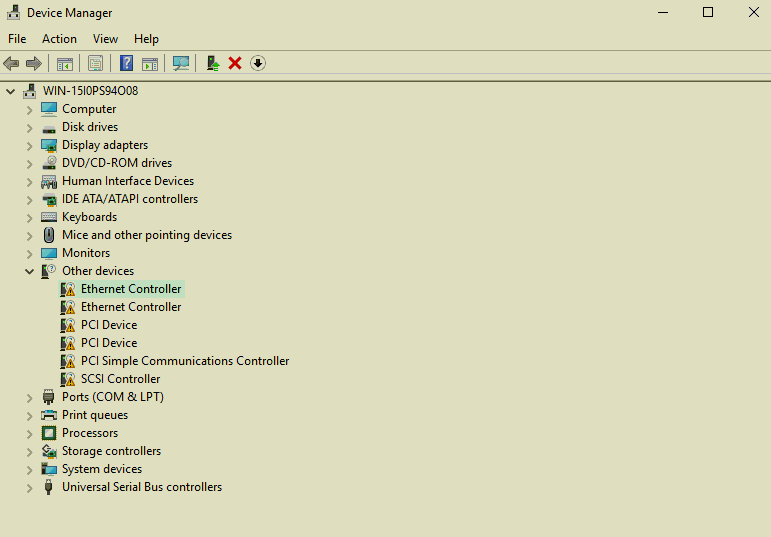Click Show/Hide Console Tree icon
771x537 pixels.
click(65, 63)
